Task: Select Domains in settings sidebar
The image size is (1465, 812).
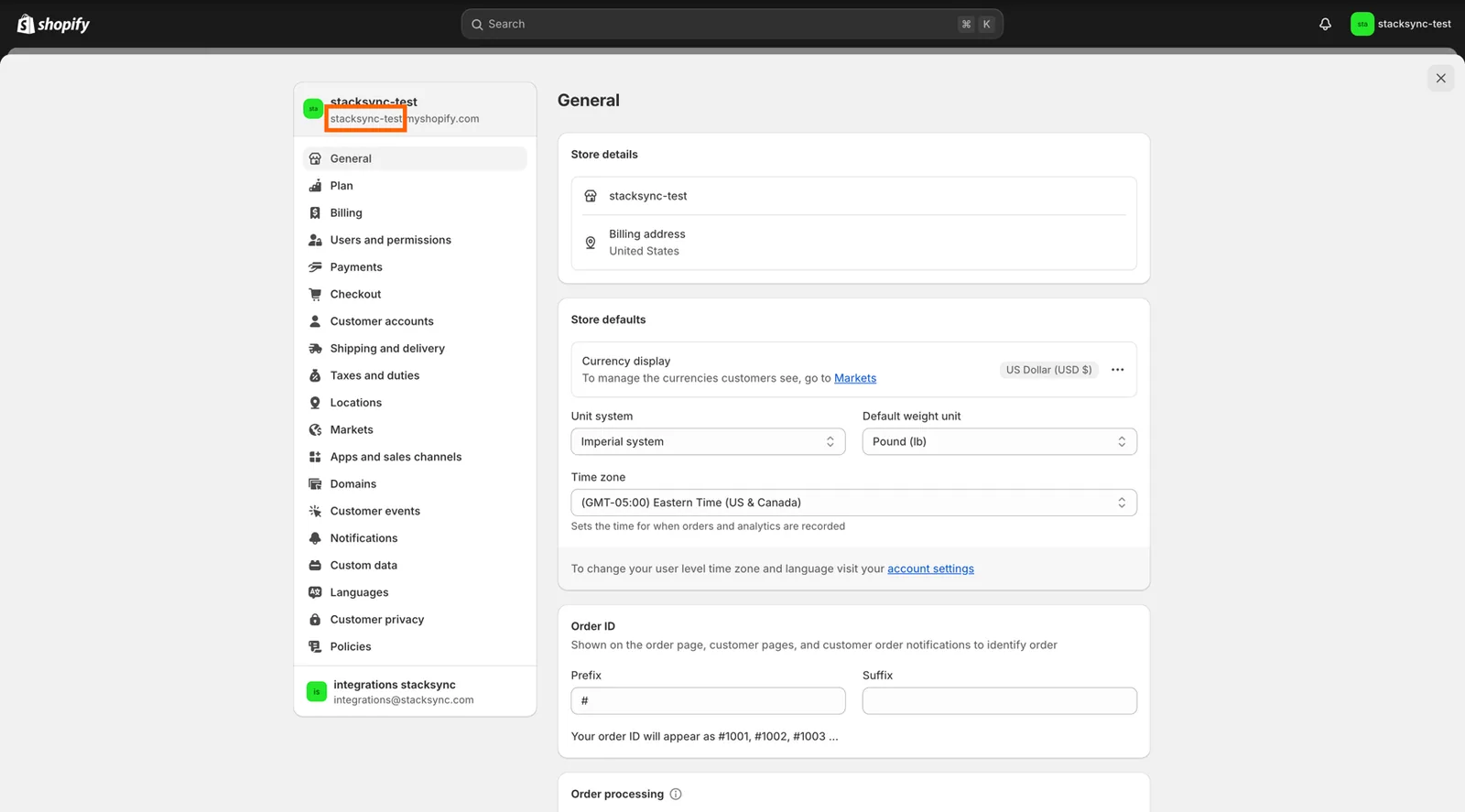Action: point(415,484)
